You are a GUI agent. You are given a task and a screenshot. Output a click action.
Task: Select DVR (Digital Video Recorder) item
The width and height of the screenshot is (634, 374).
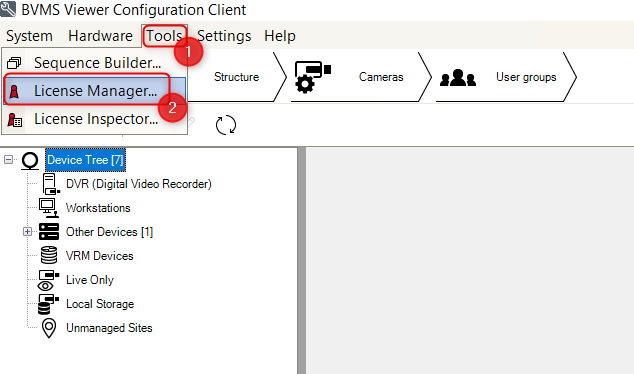pyautogui.click(x=139, y=184)
